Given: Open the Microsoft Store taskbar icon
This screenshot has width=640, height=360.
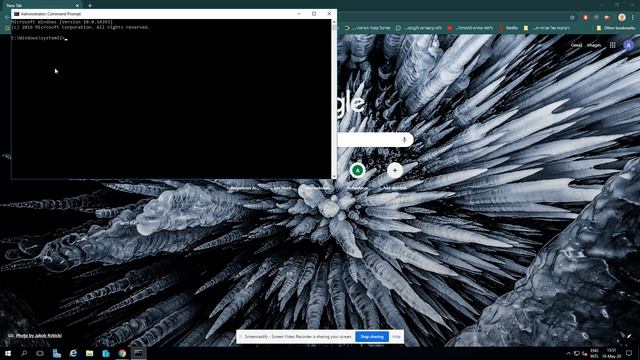Looking at the screenshot, I should 106,353.
